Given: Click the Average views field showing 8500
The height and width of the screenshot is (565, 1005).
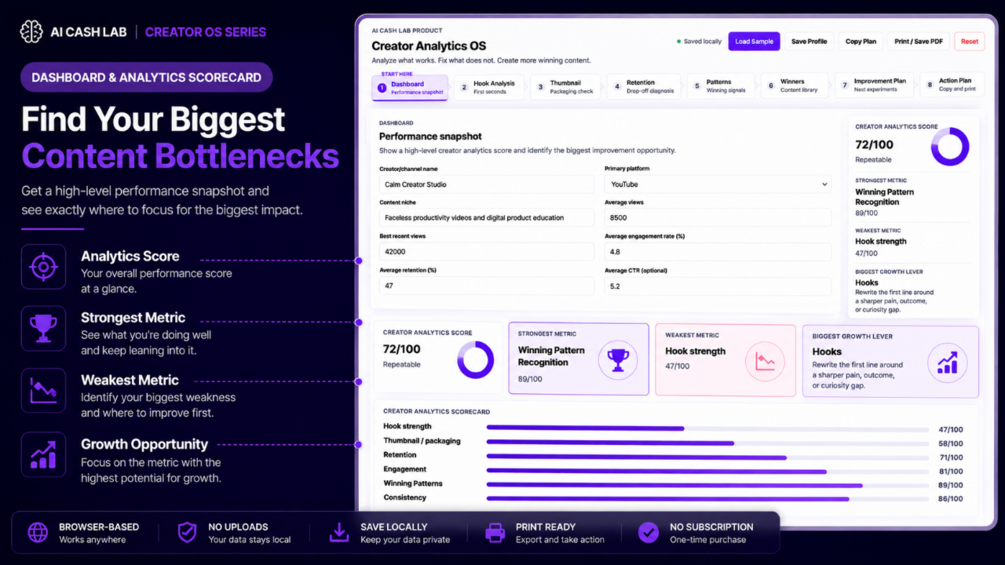Looking at the screenshot, I should tap(718, 218).
